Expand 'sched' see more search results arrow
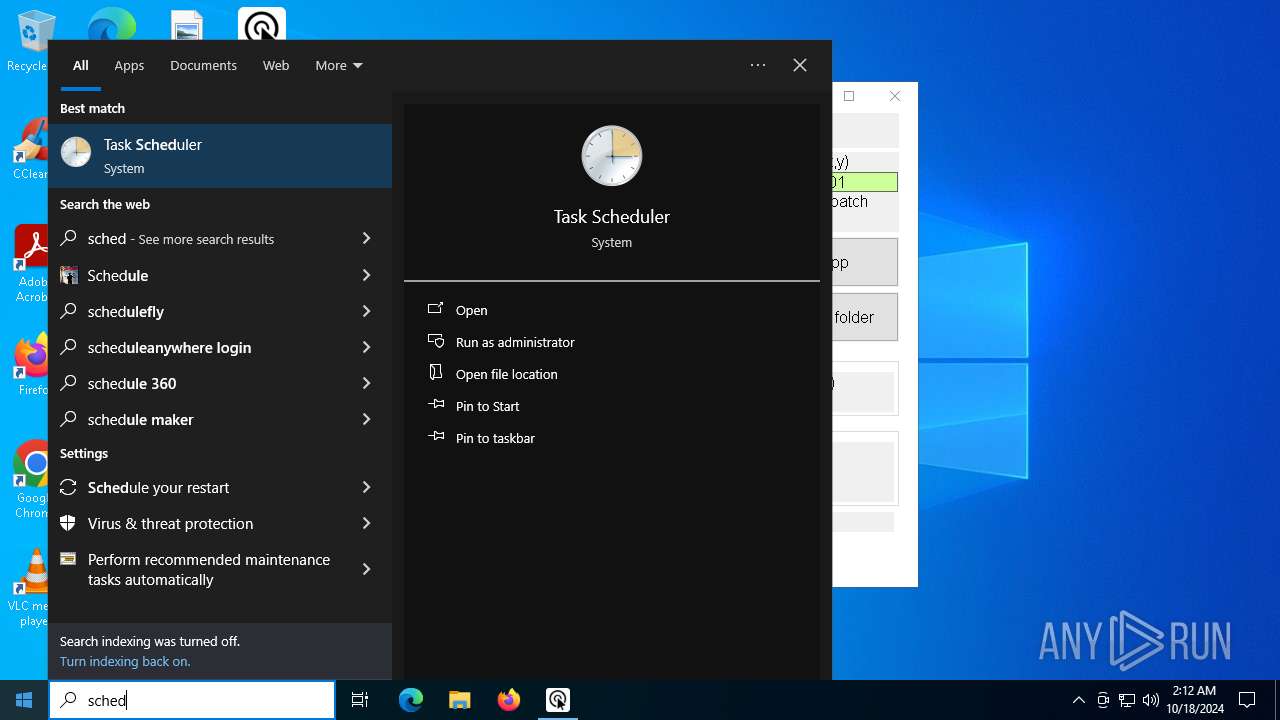The height and width of the screenshot is (720, 1280). pos(366,239)
